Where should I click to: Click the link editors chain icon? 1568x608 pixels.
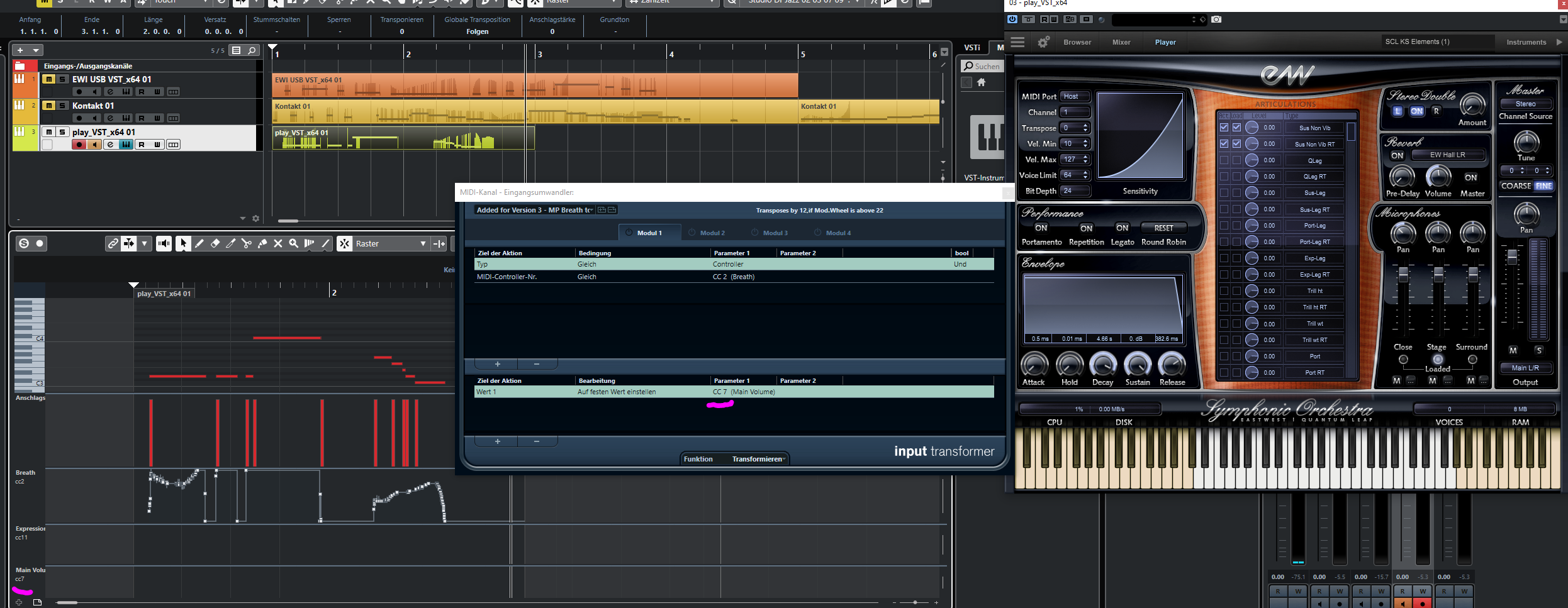[113, 244]
